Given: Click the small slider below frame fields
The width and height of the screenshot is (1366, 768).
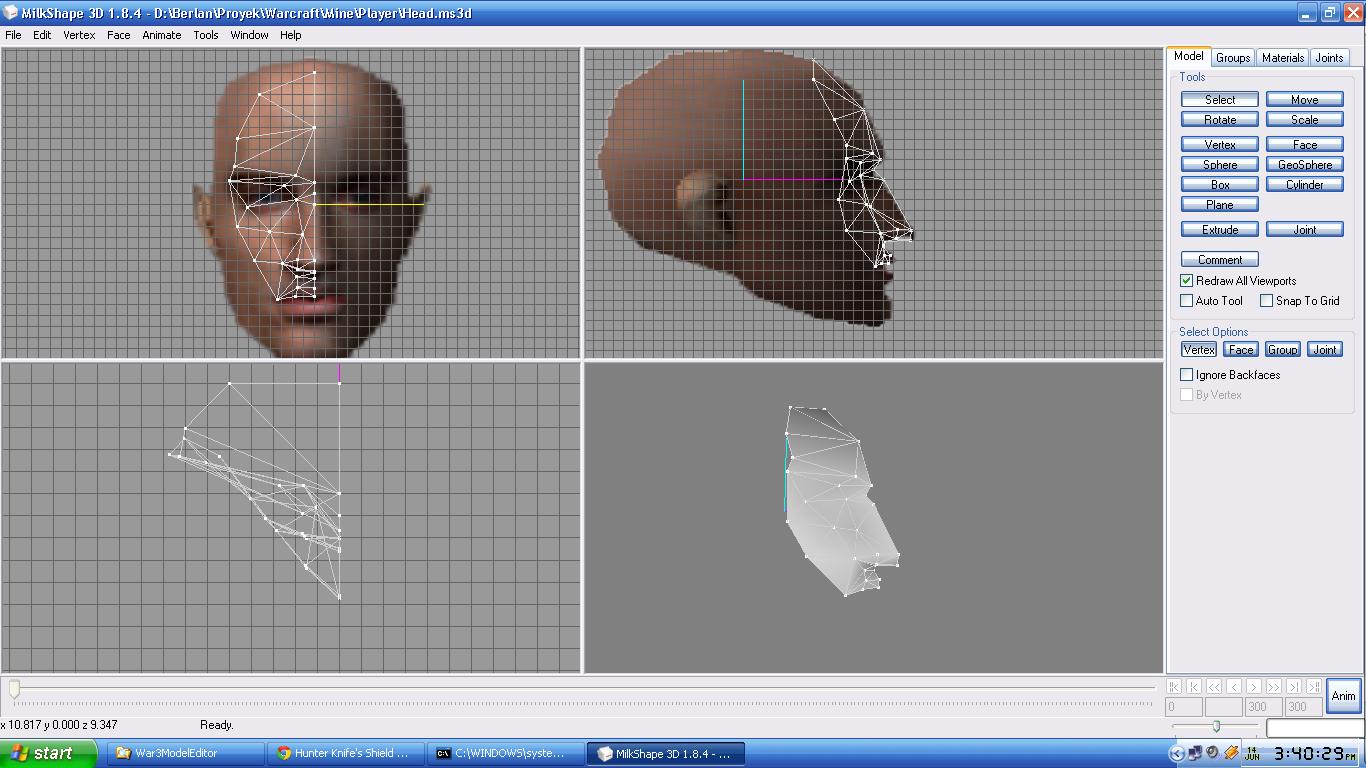Looking at the screenshot, I should [1216, 726].
